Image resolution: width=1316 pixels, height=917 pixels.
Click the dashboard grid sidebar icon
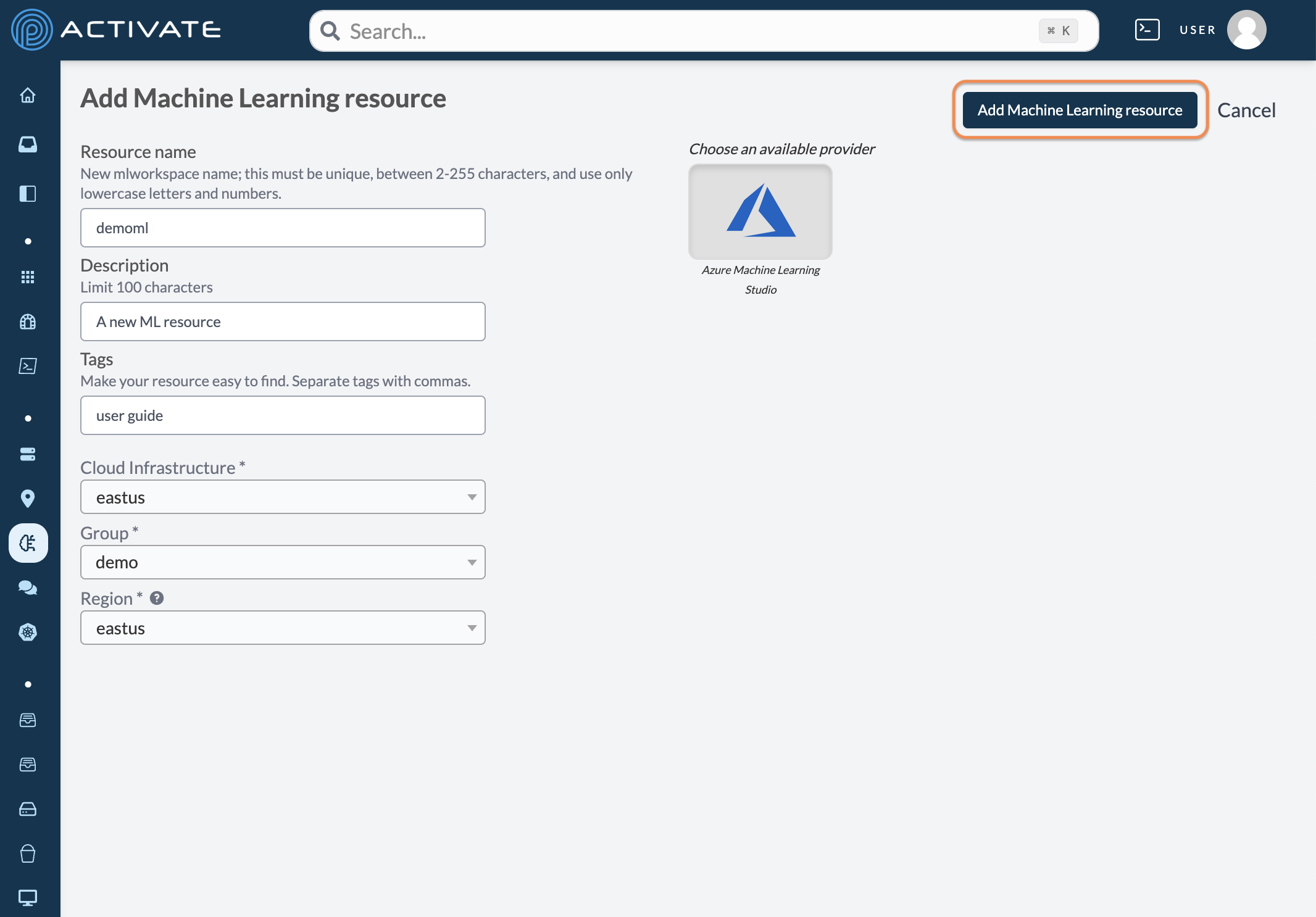point(27,277)
